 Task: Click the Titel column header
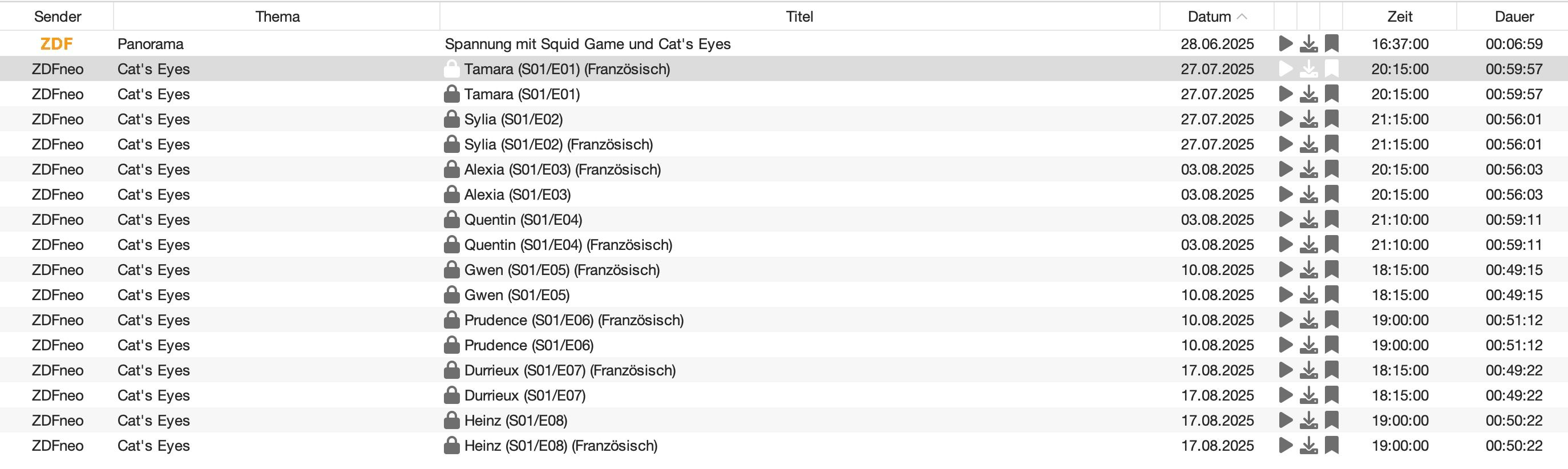click(x=799, y=17)
